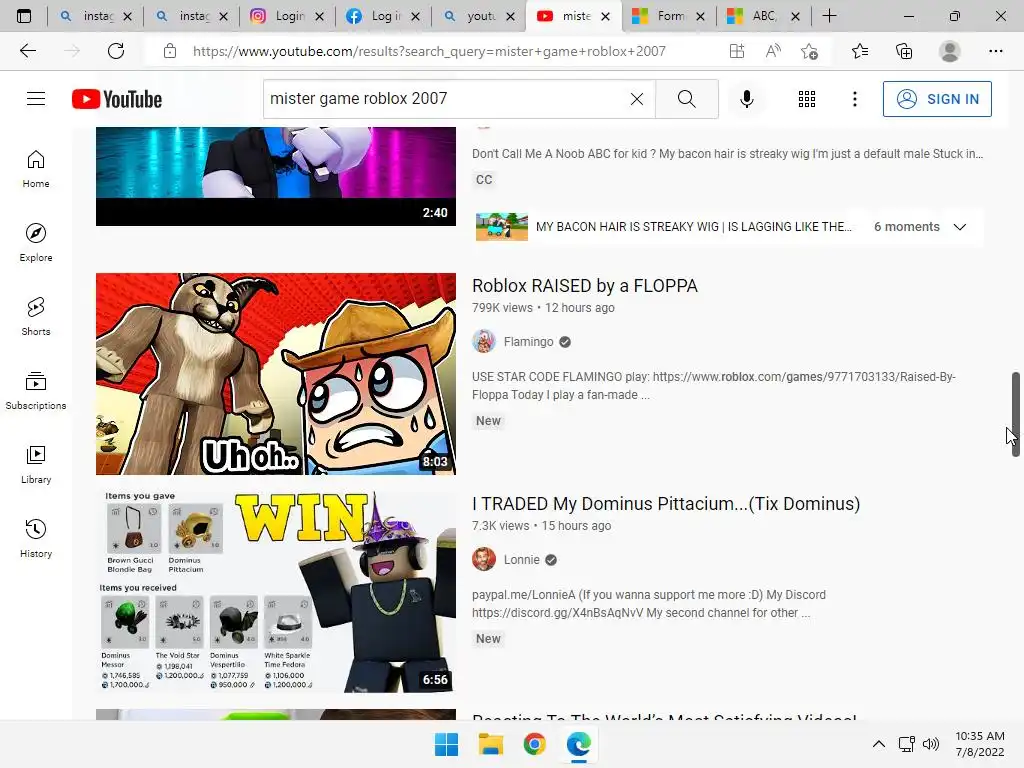Open the Flamingo channel link
This screenshot has height=768, width=1024.
pyautogui.click(x=528, y=342)
